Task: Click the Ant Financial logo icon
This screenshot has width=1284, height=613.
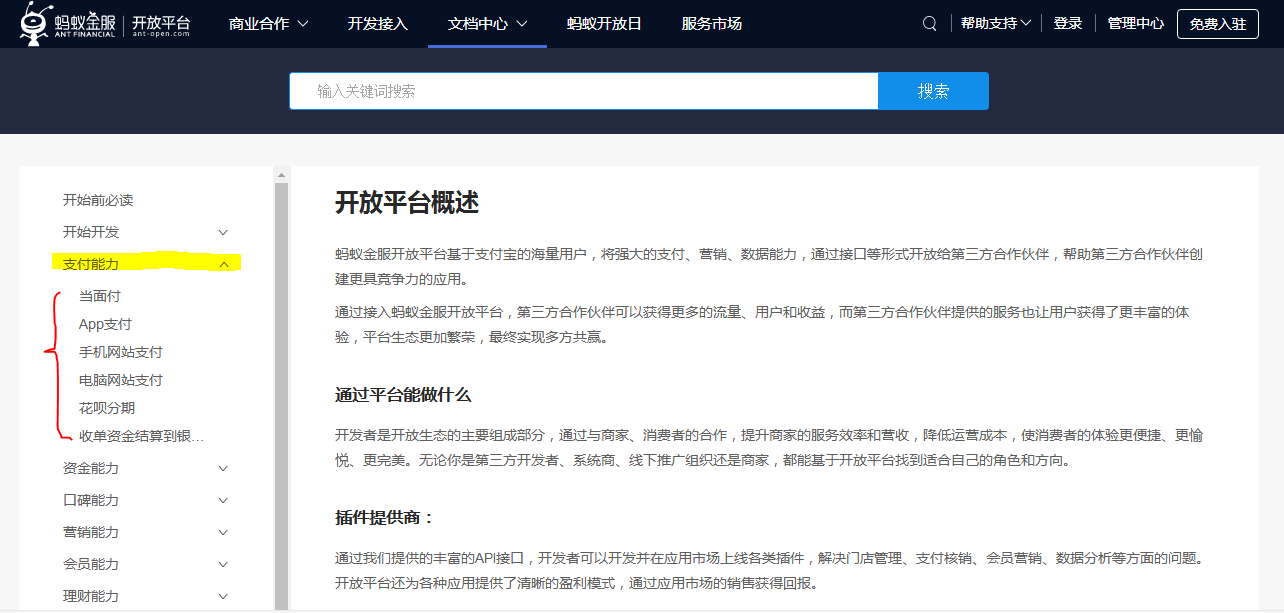Action: (x=36, y=23)
